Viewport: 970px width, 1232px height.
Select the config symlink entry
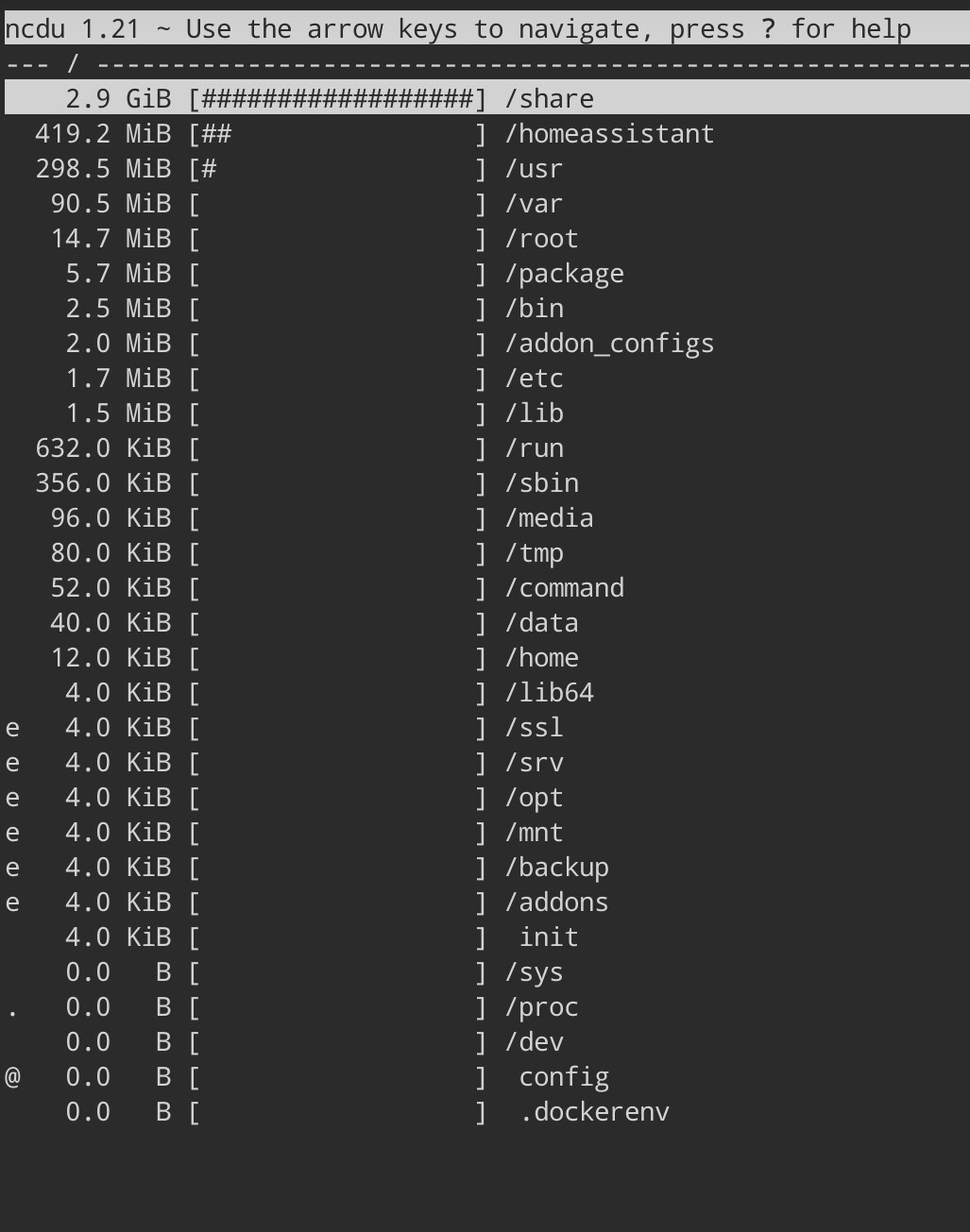tap(564, 1077)
